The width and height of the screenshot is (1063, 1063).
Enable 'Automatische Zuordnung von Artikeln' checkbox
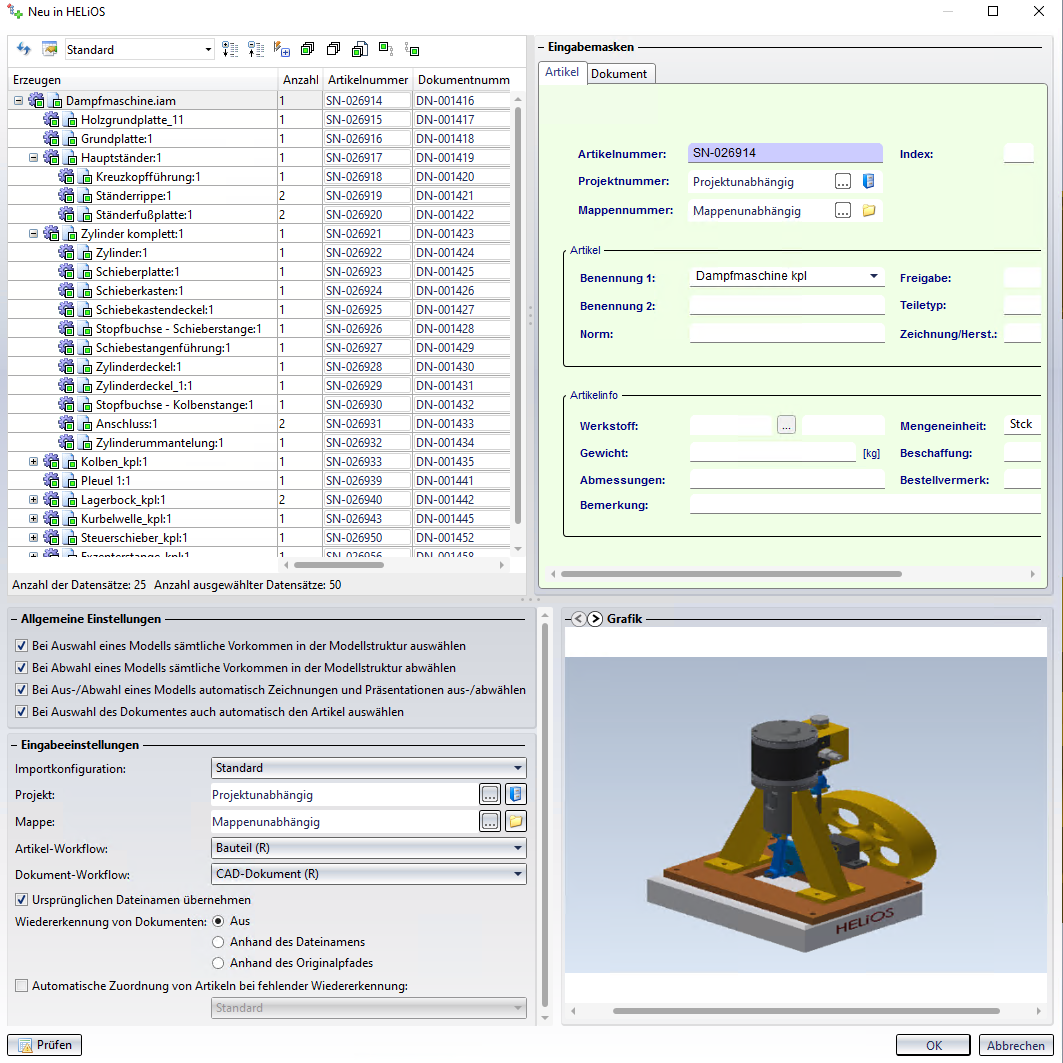pos(22,986)
